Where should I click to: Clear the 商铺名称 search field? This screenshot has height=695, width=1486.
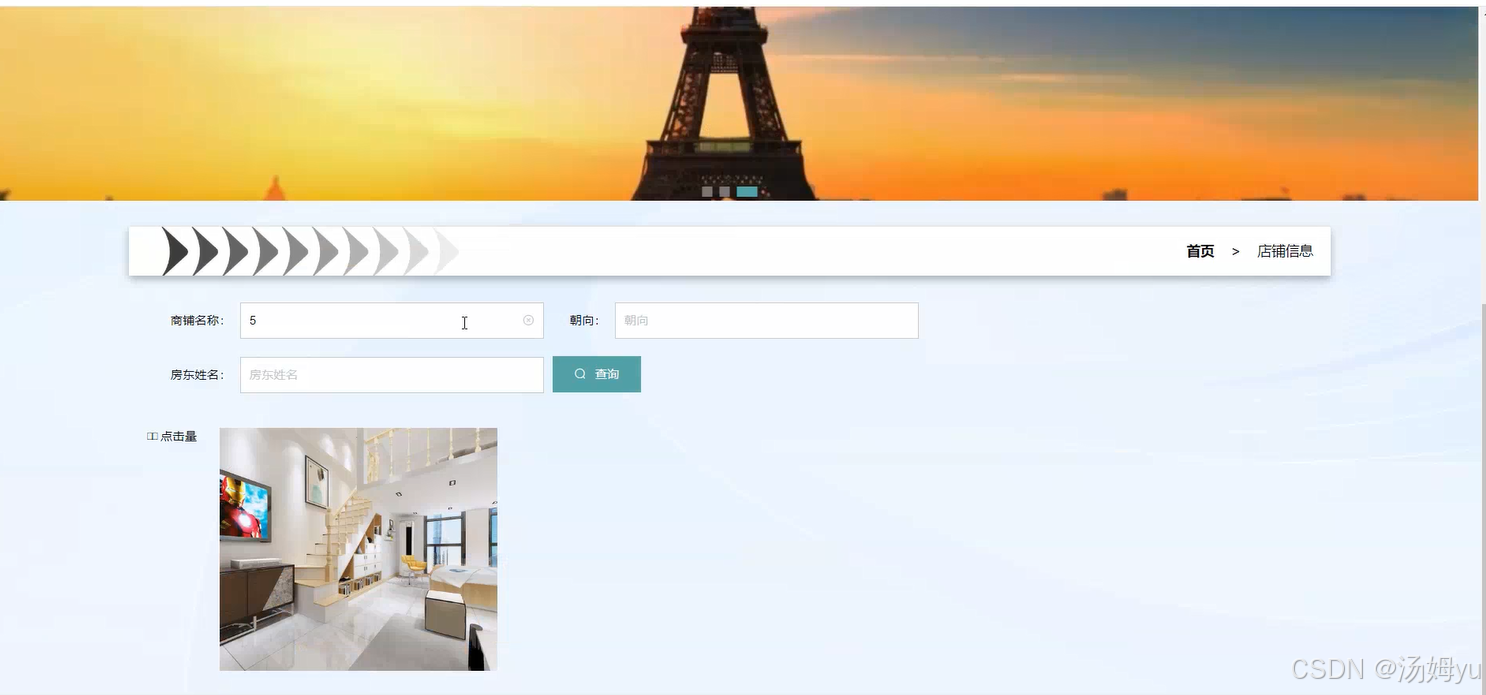click(x=528, y=321)
